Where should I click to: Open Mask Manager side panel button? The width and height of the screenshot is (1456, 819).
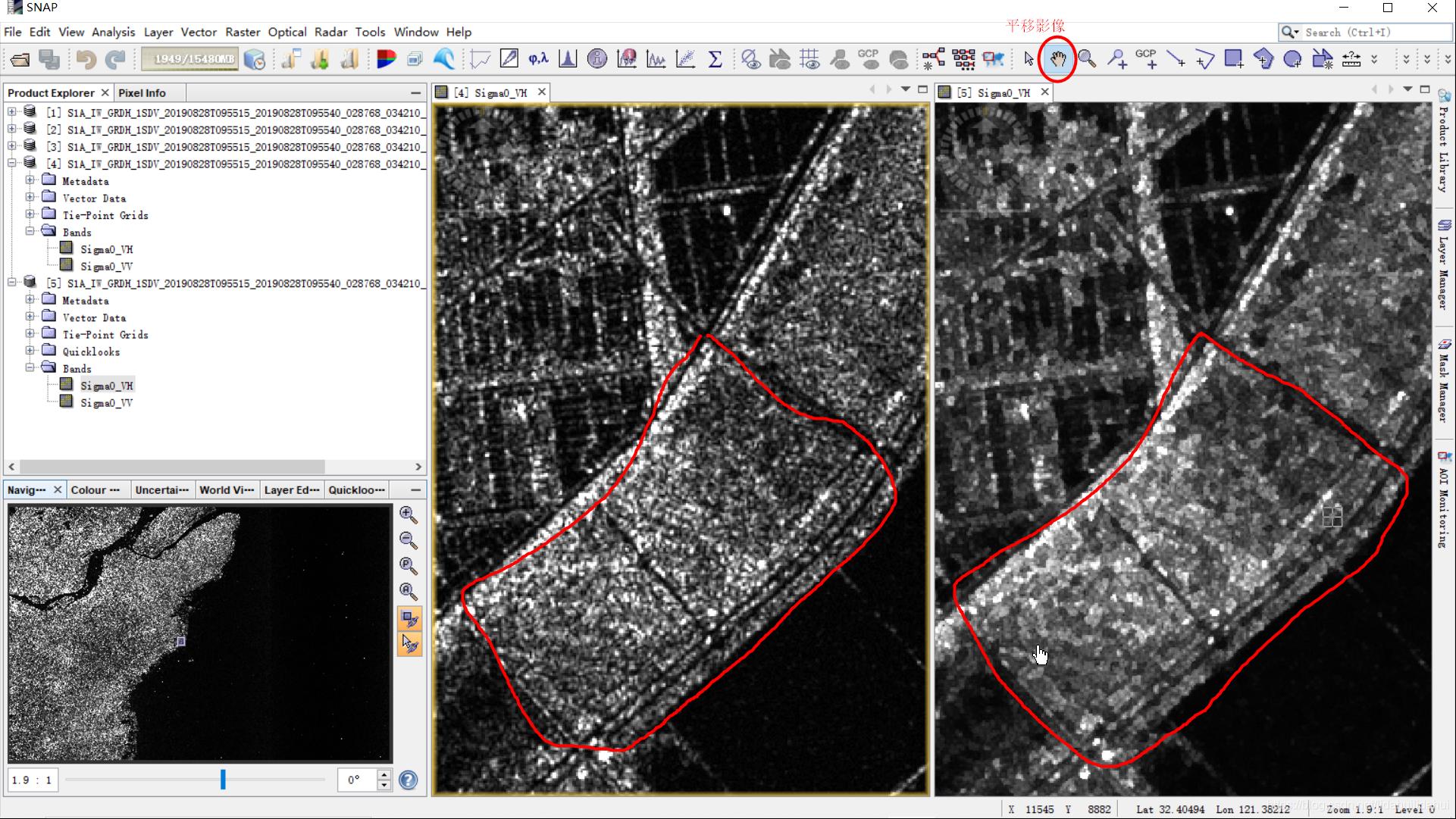pos(1445,381)
